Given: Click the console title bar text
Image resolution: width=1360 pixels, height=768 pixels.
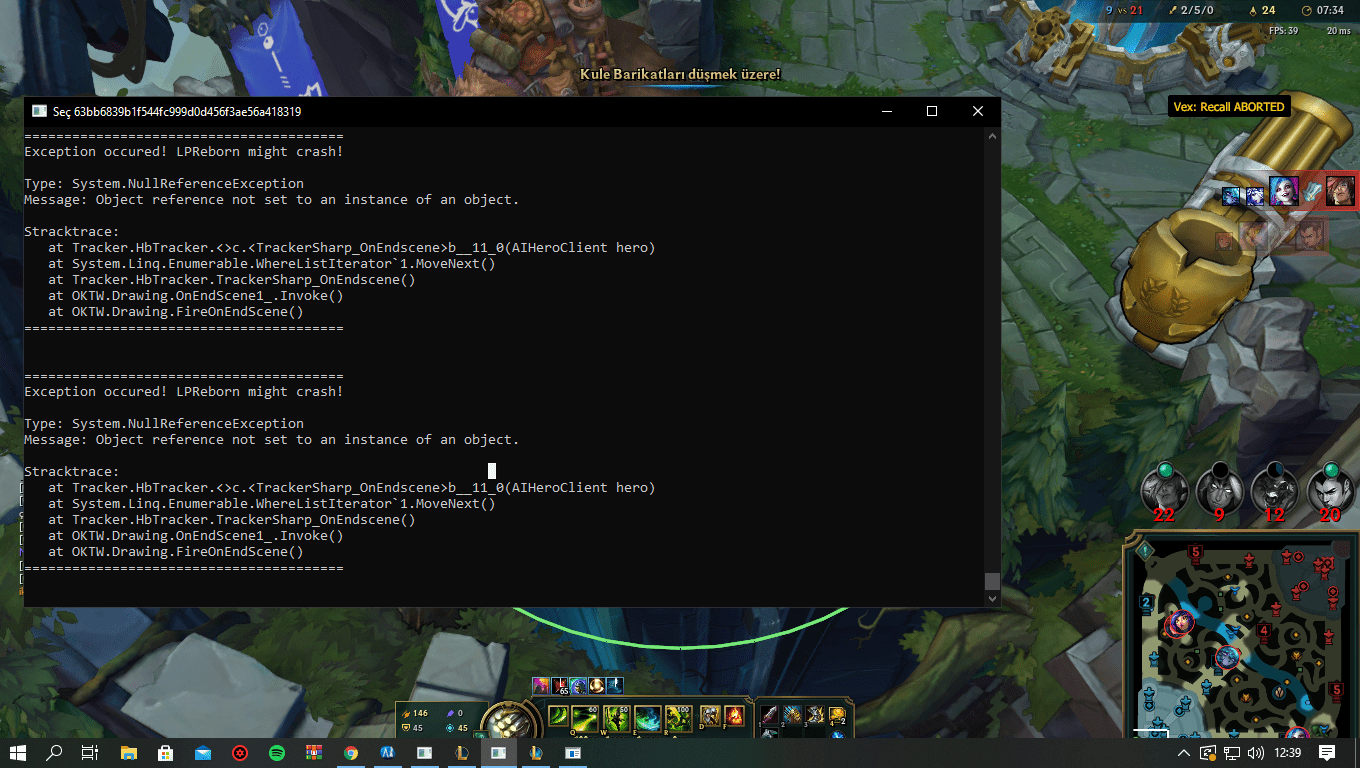Looking at the screenshot, I should click(177, 112).
